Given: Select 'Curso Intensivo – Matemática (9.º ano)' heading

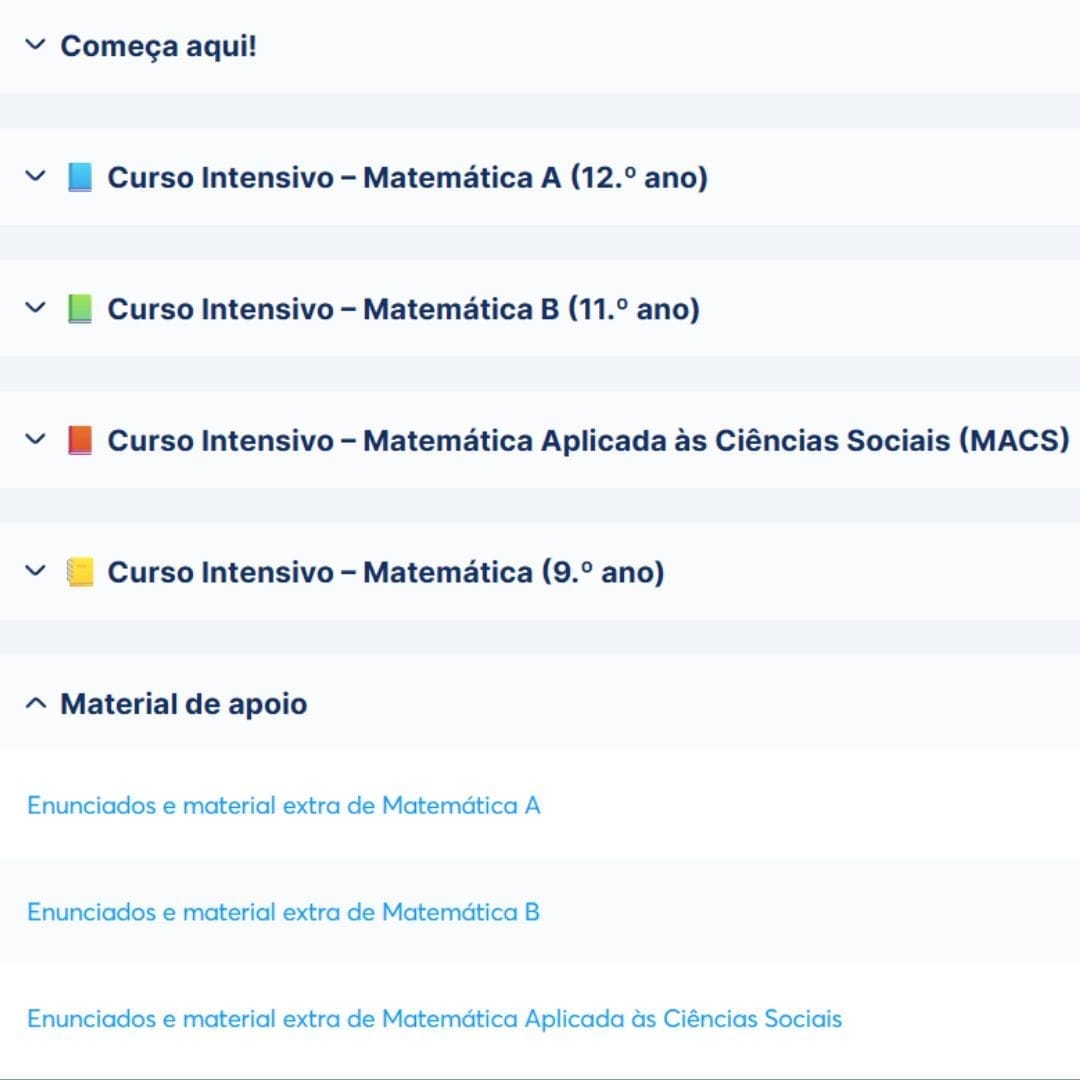Looking at the screenshot, I should click(385, 572).
